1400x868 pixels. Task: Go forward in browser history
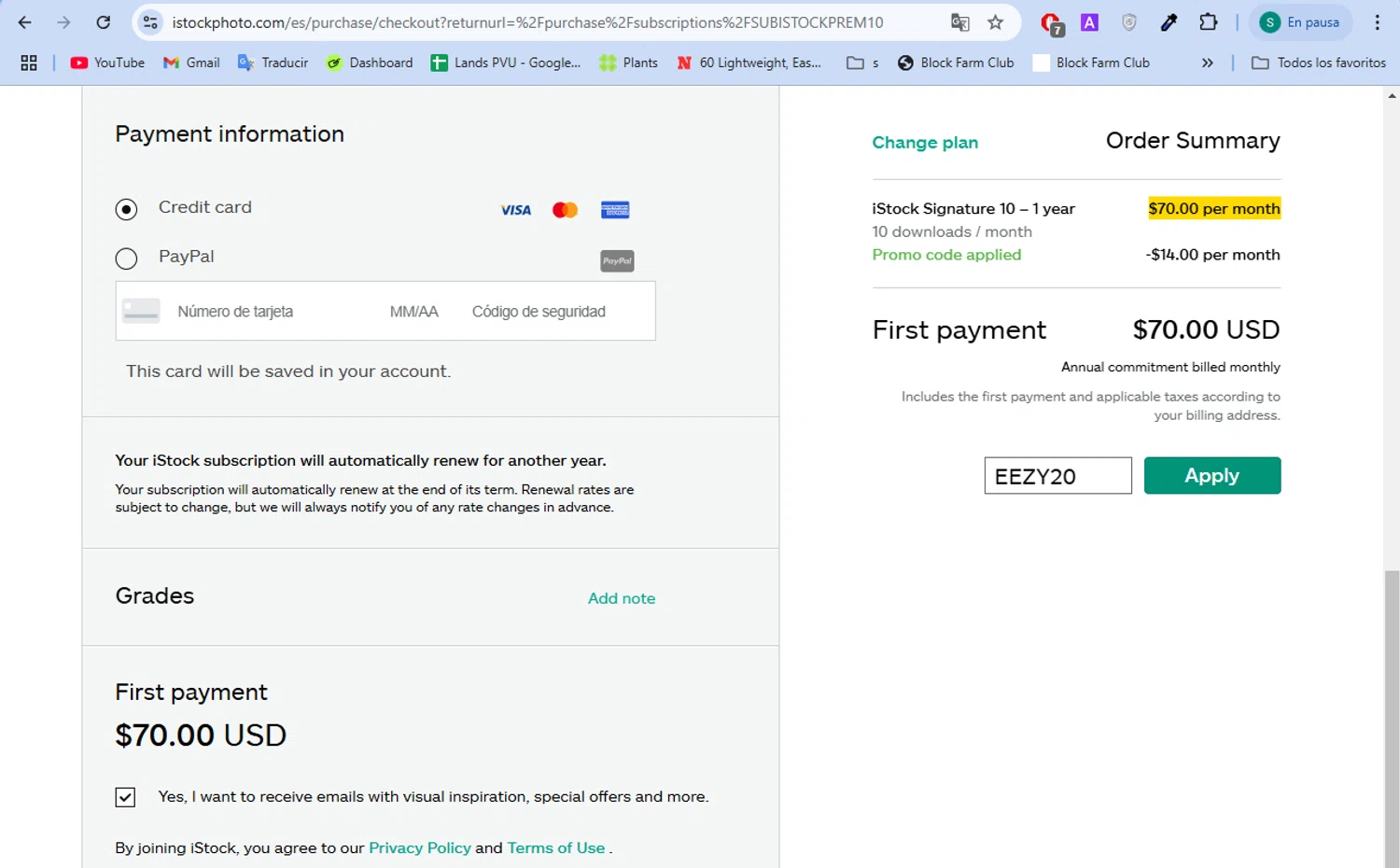(x=63, y=22)
